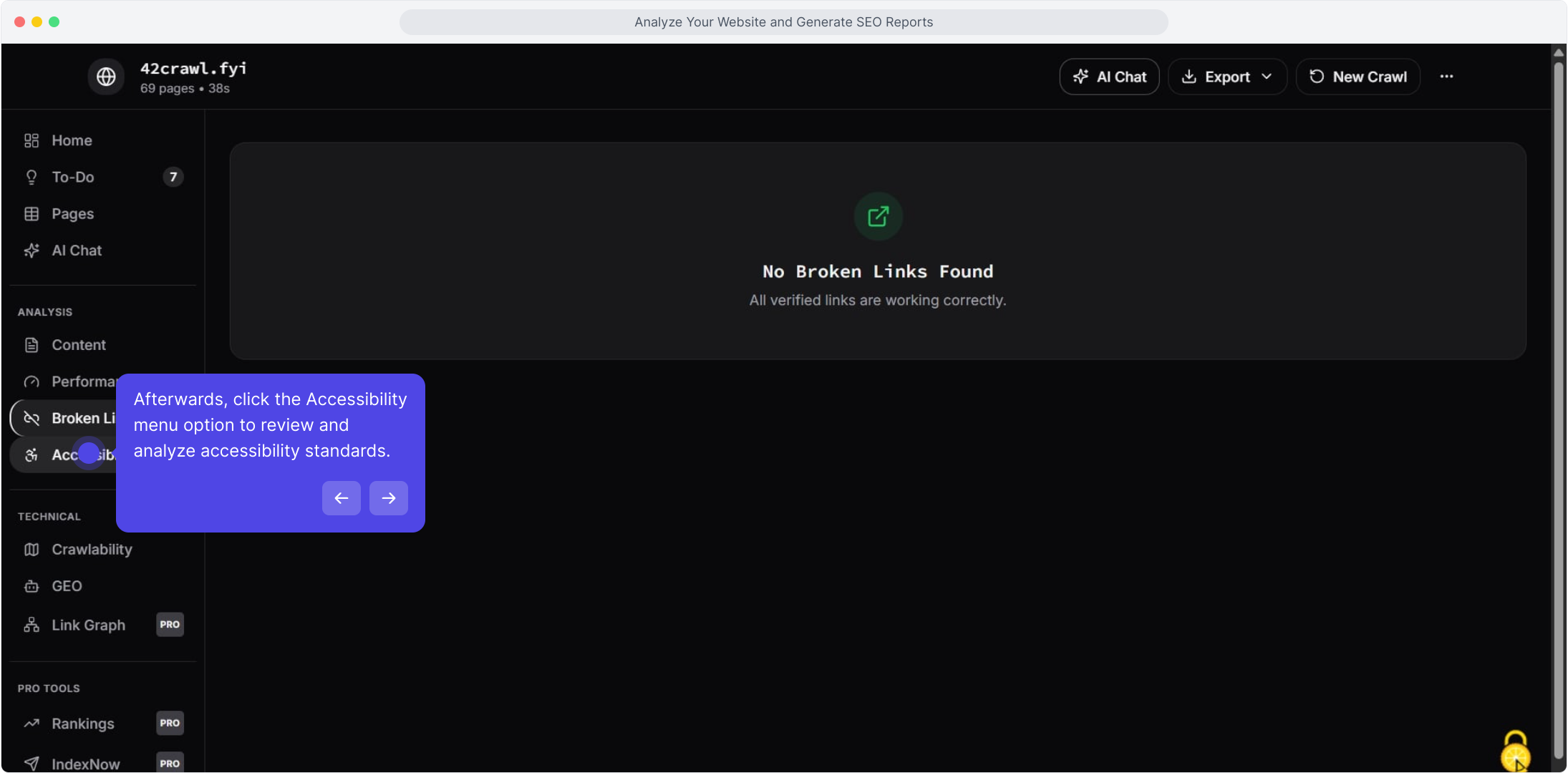Click the Accessibility menu option highlighted by tour

[88, 453]
